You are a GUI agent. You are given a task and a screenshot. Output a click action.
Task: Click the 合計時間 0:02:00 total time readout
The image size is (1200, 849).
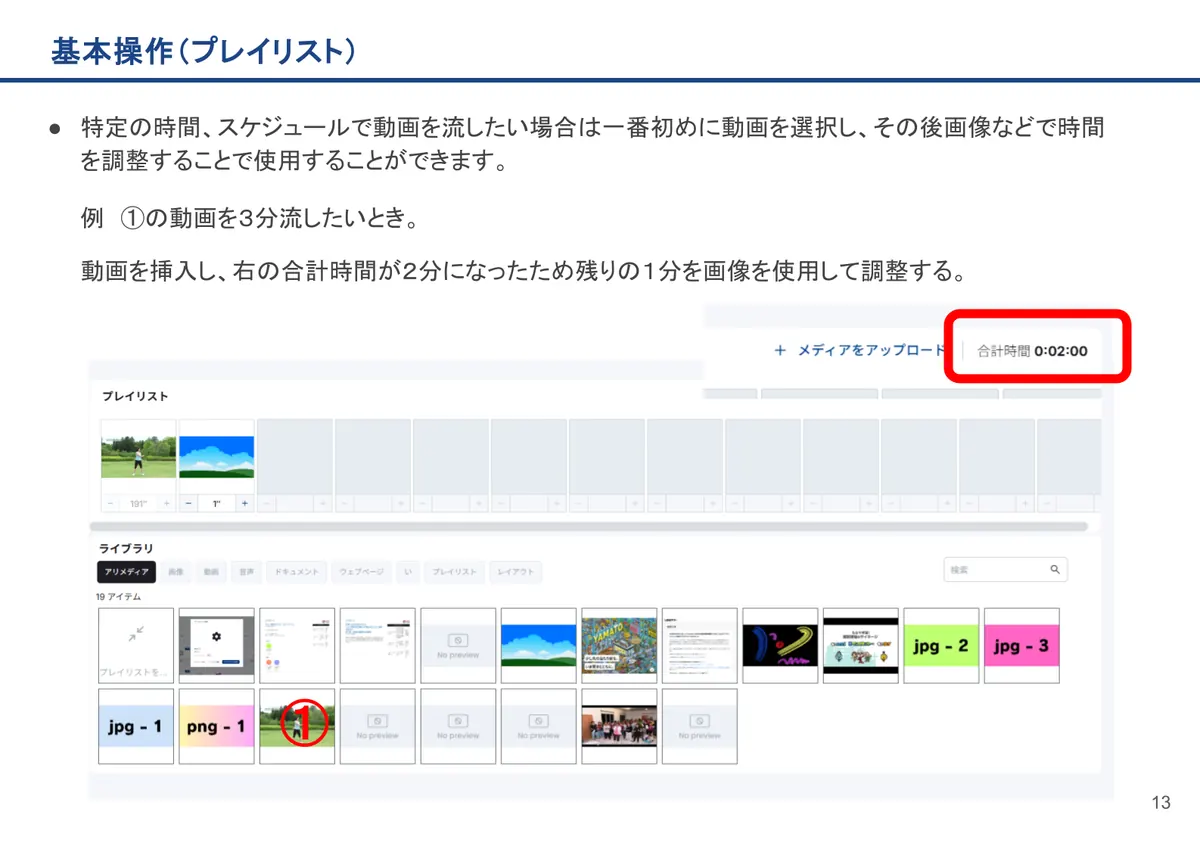[x=1032, y=351]
